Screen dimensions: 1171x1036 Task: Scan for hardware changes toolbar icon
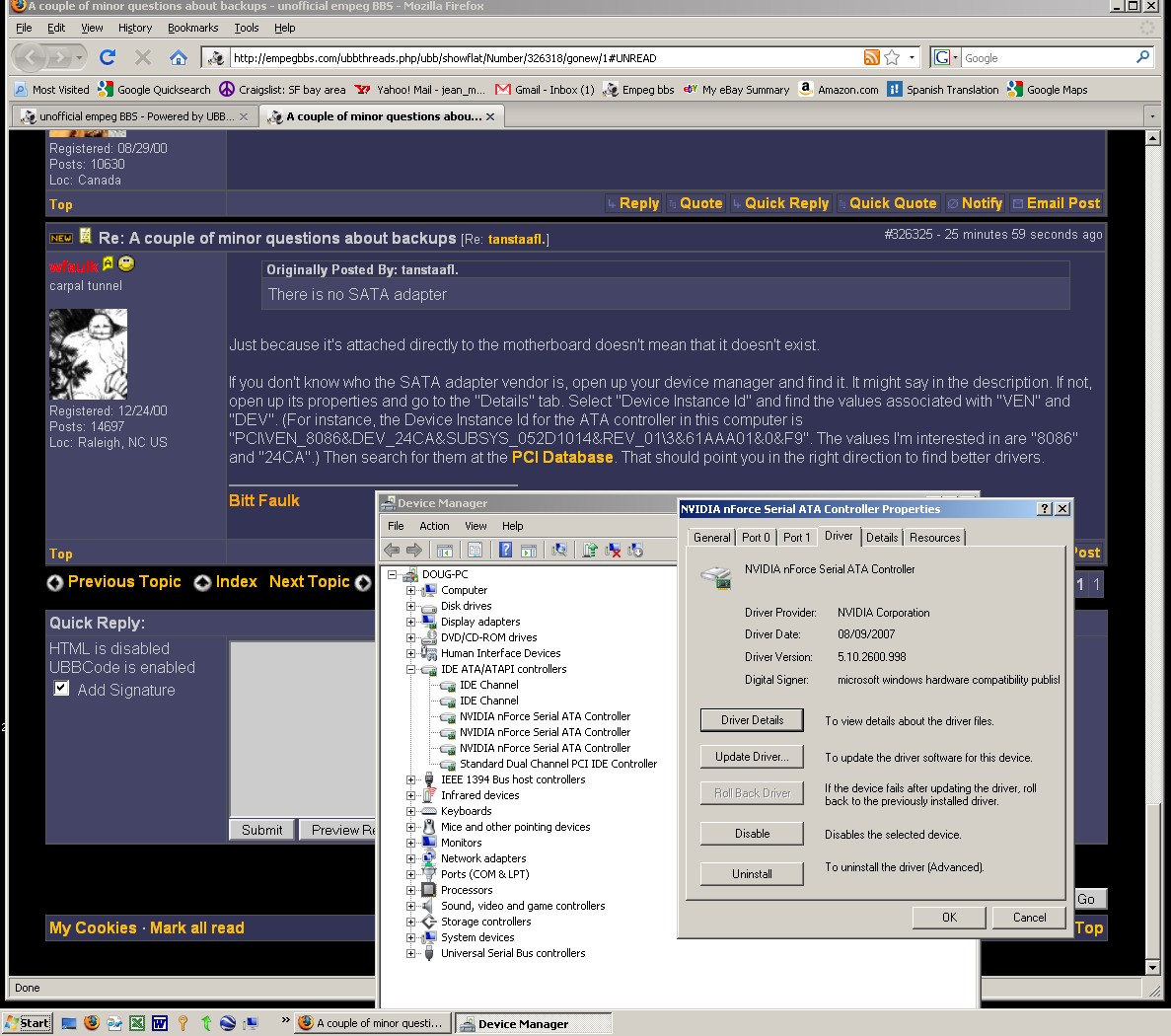(558, 551)
